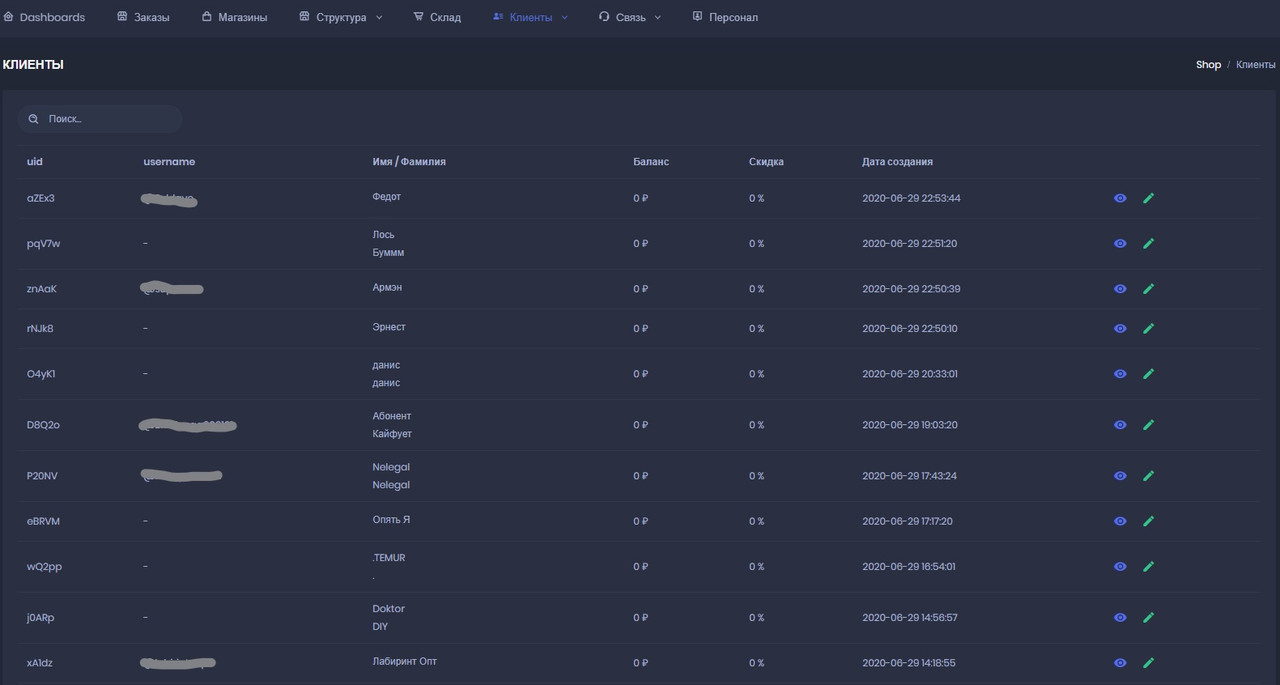
Task: Click pencil icon for client znAaK
Action: click(1148, 289)
